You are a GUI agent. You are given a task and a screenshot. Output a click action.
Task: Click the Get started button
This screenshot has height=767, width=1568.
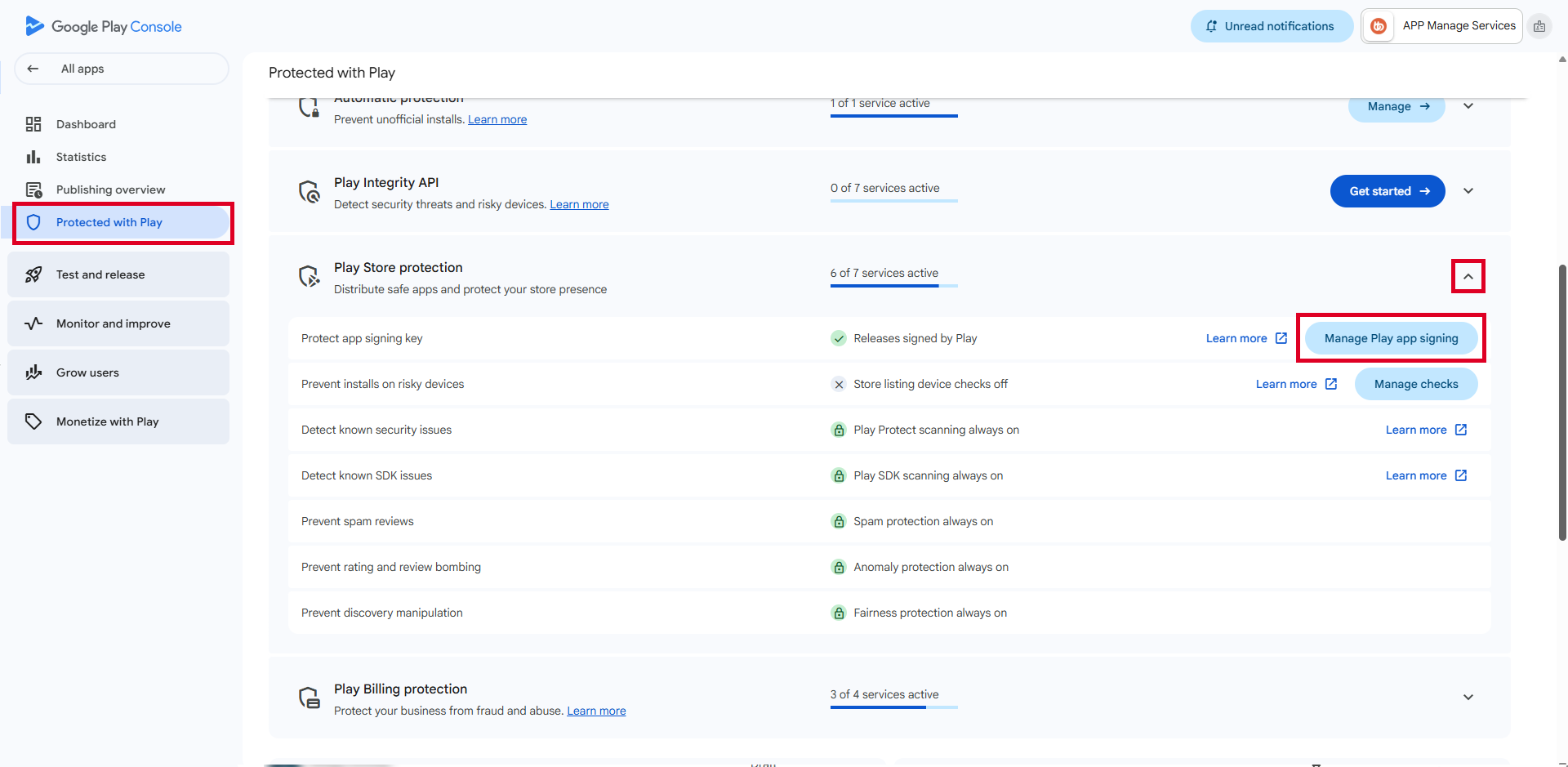tap(1388, 191)
